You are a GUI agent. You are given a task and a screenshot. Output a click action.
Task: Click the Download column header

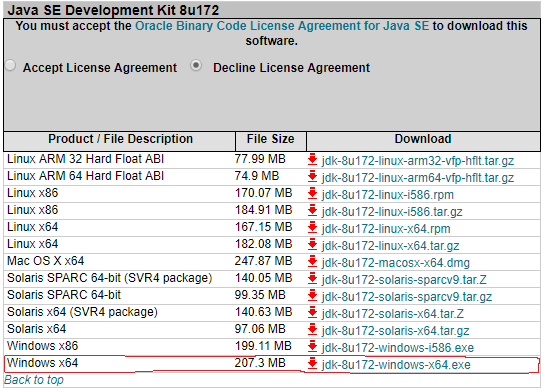point(423,139)
